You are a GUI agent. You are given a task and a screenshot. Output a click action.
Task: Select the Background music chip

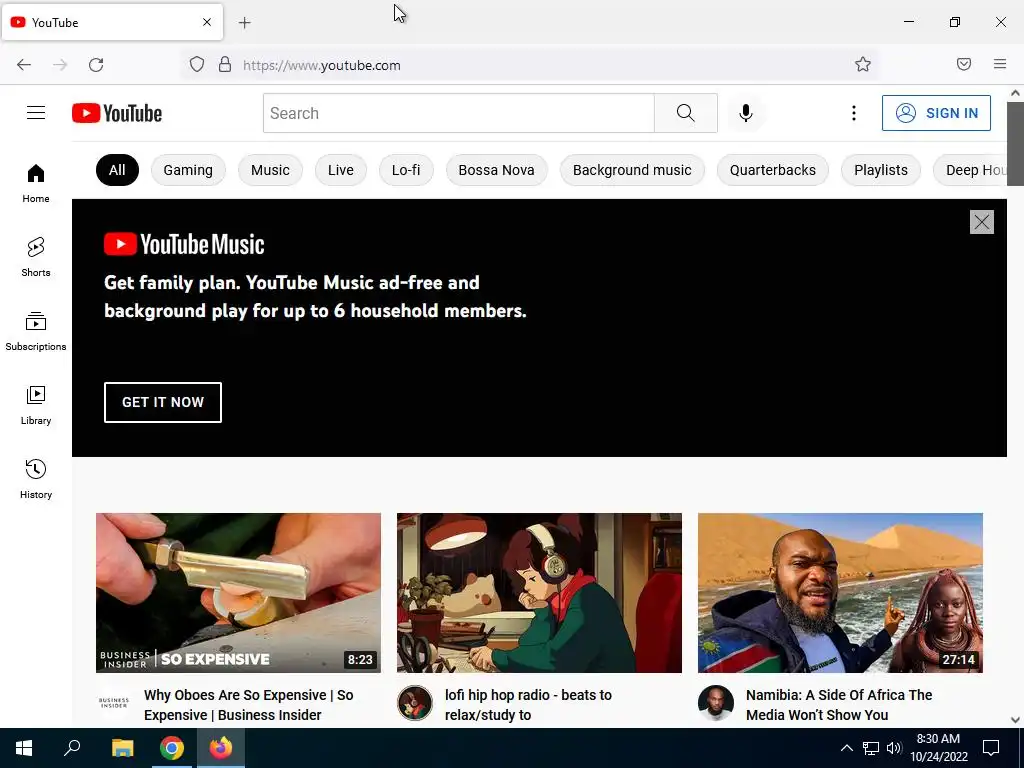(632, 170)
